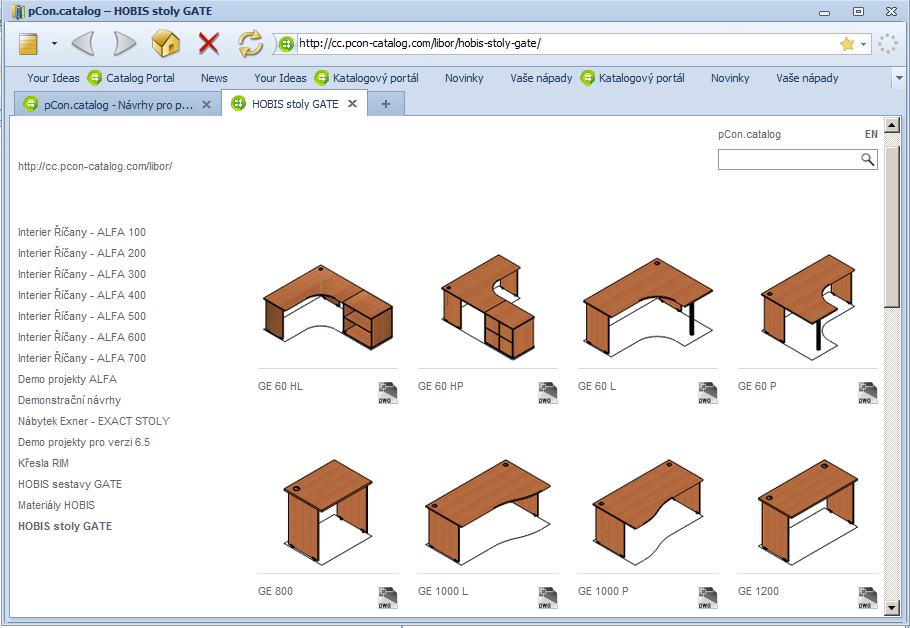Expand the dropdown arrow beside the notebook icon
This screenshot has height=628, width=910.
tap(54, 44)
